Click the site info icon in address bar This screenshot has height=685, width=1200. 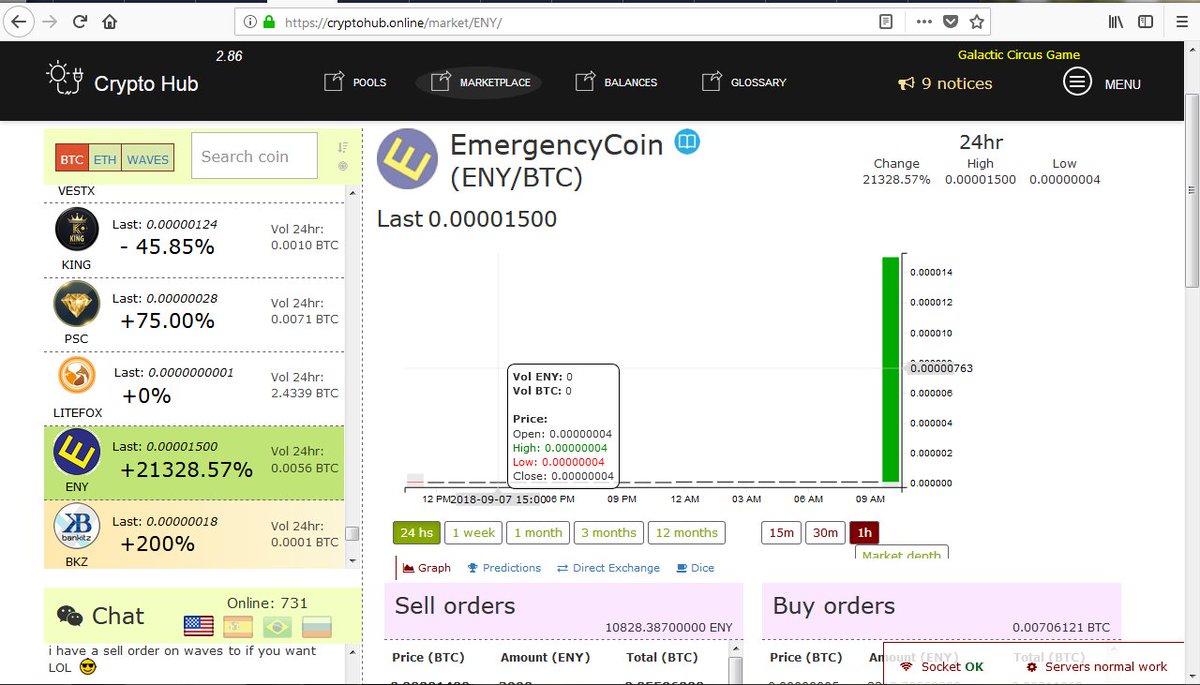(249, 21)
